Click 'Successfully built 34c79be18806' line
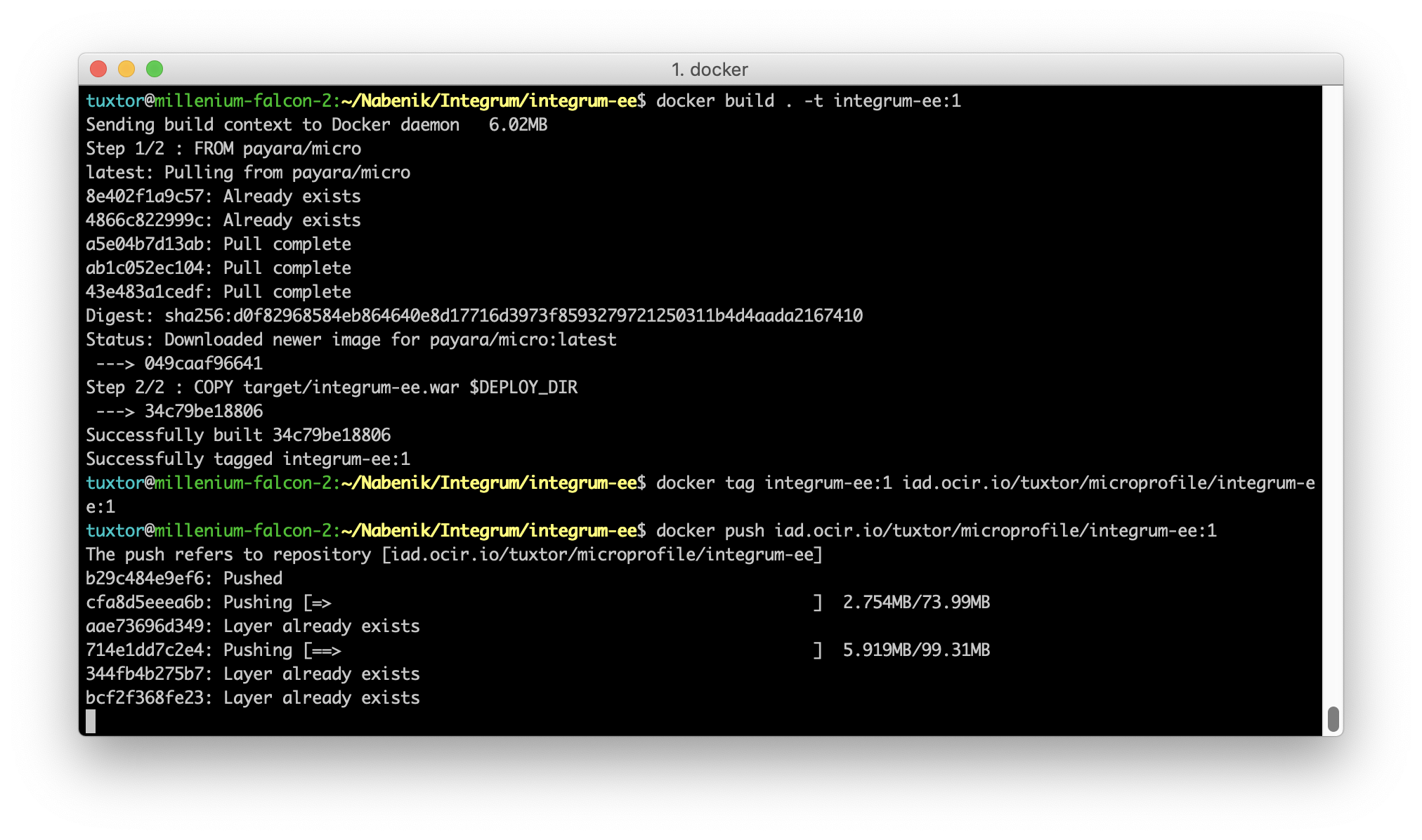Image resolution: width=1422 pixels, height=840 pixels. click(238, 435)
